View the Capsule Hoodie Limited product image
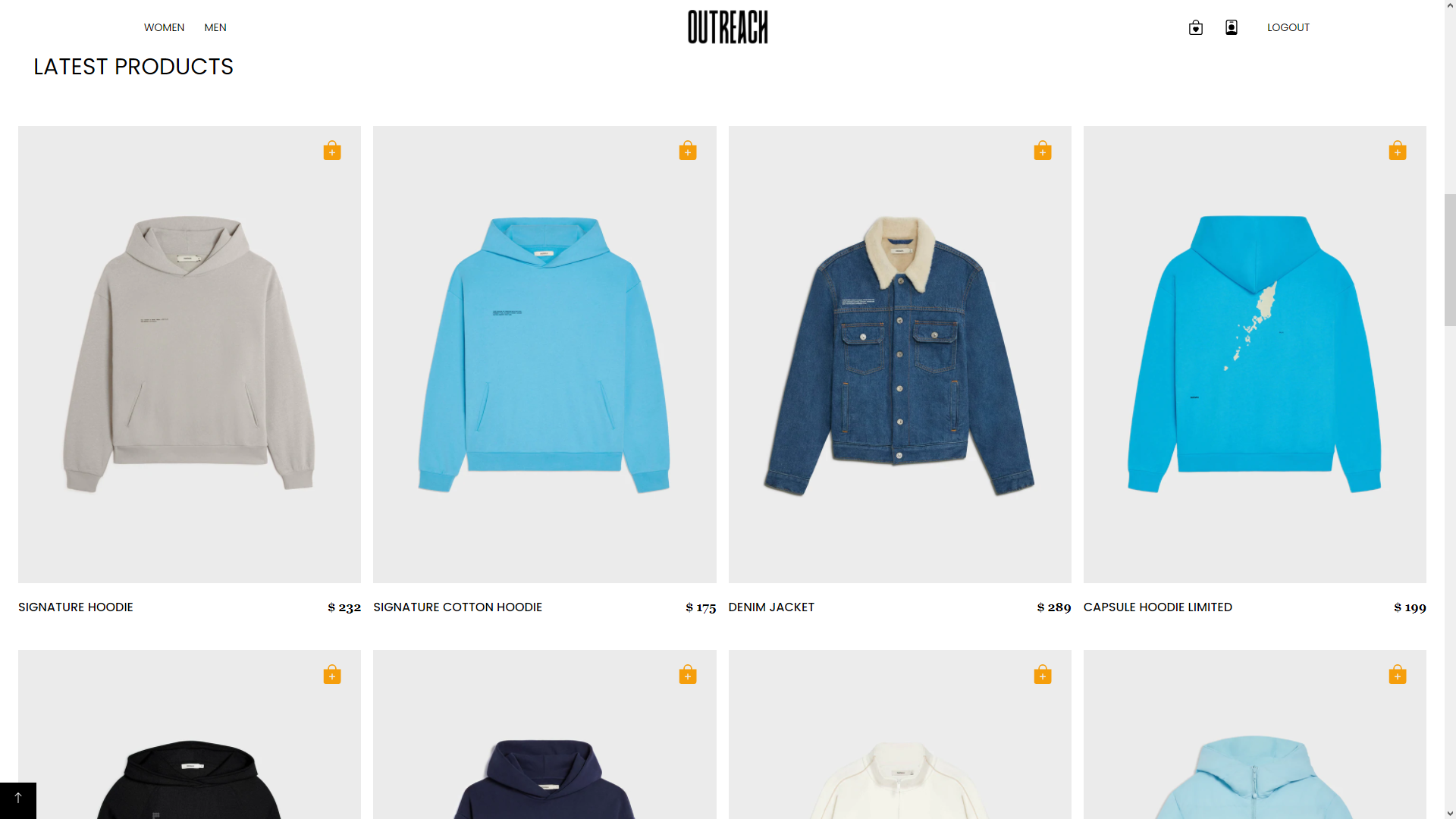Screen dimensions: 1456x819 point(1255,354)
